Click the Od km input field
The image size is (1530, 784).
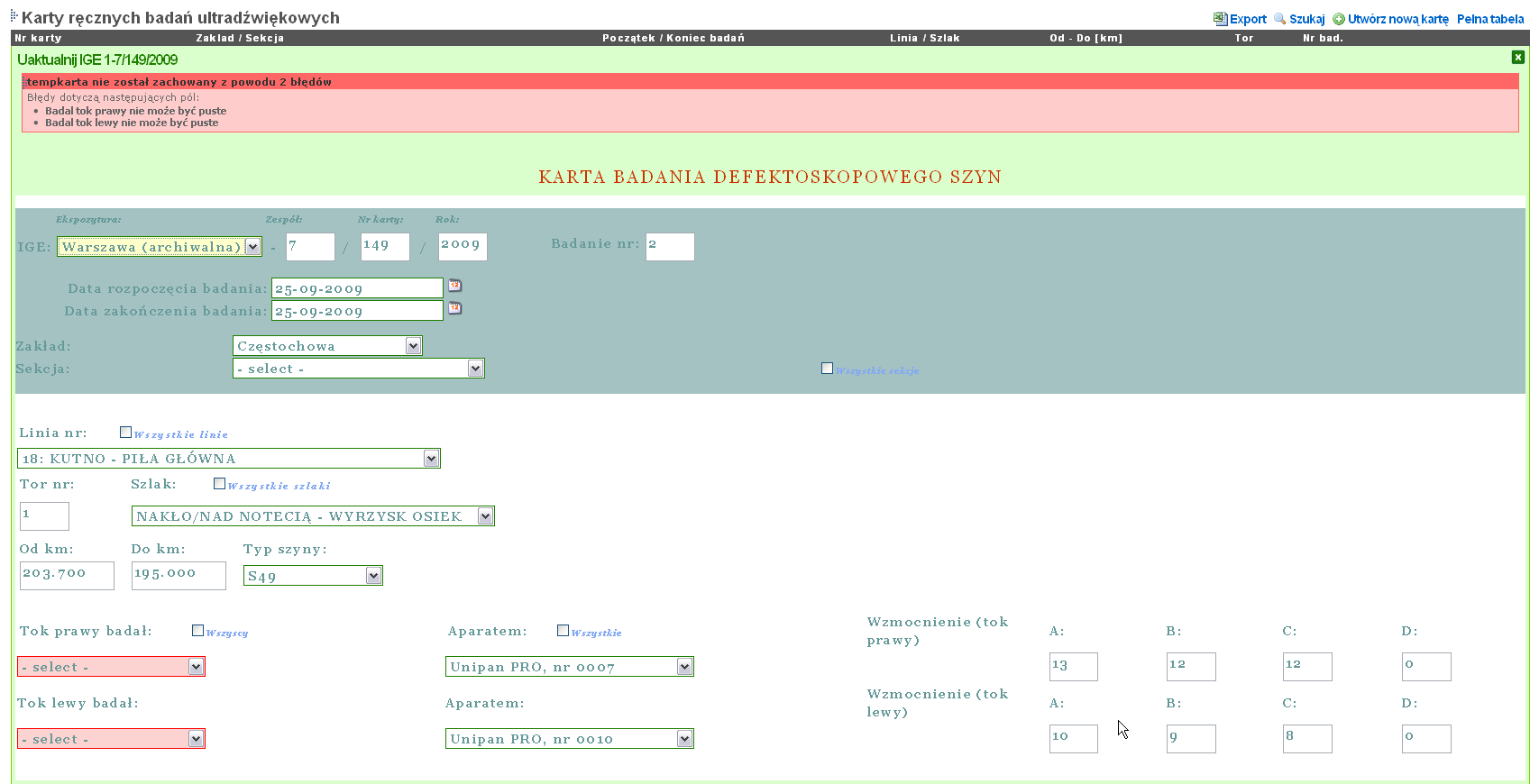67,575
